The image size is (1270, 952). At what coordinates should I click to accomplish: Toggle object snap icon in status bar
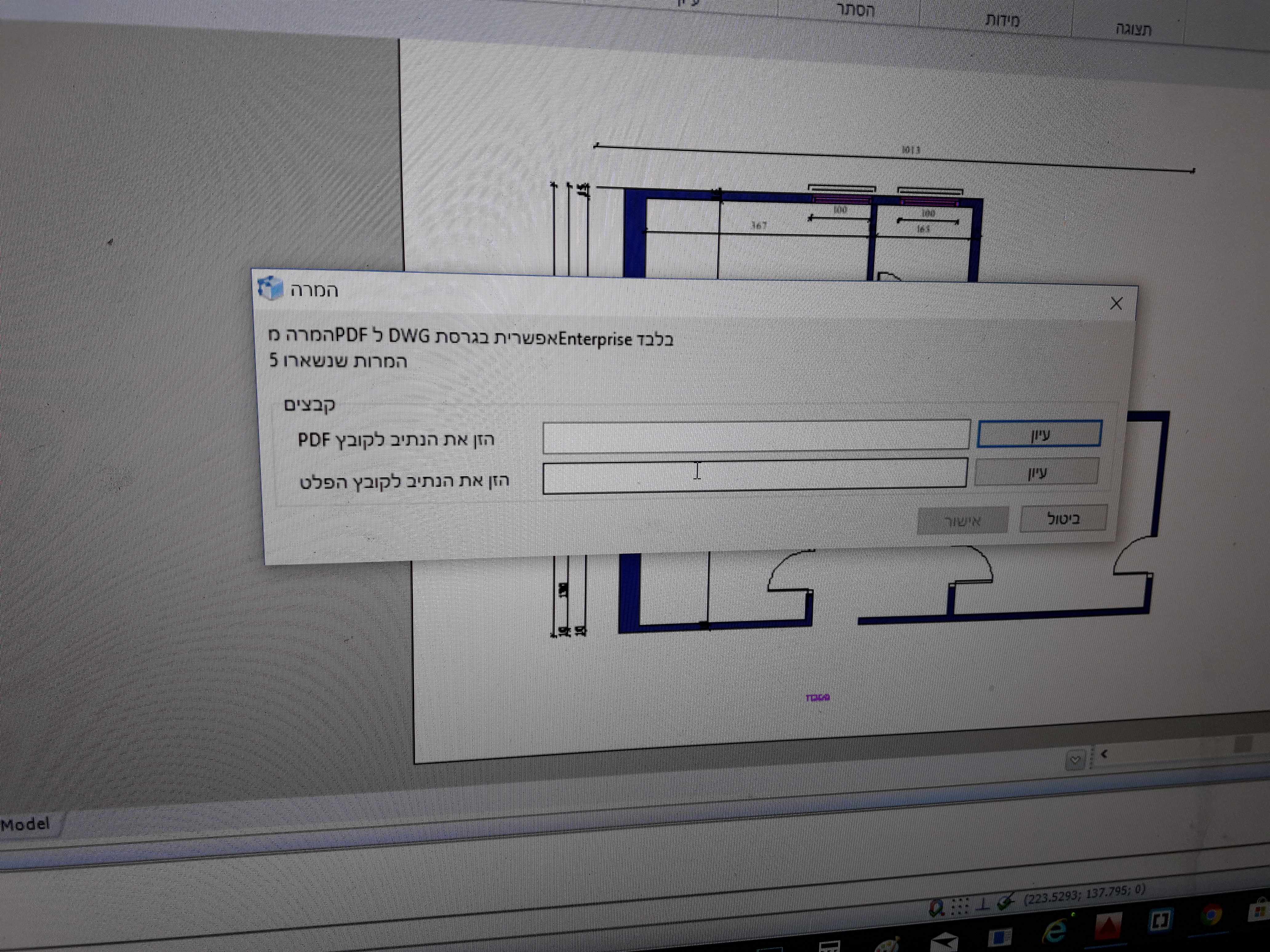[x=937, y=908]
